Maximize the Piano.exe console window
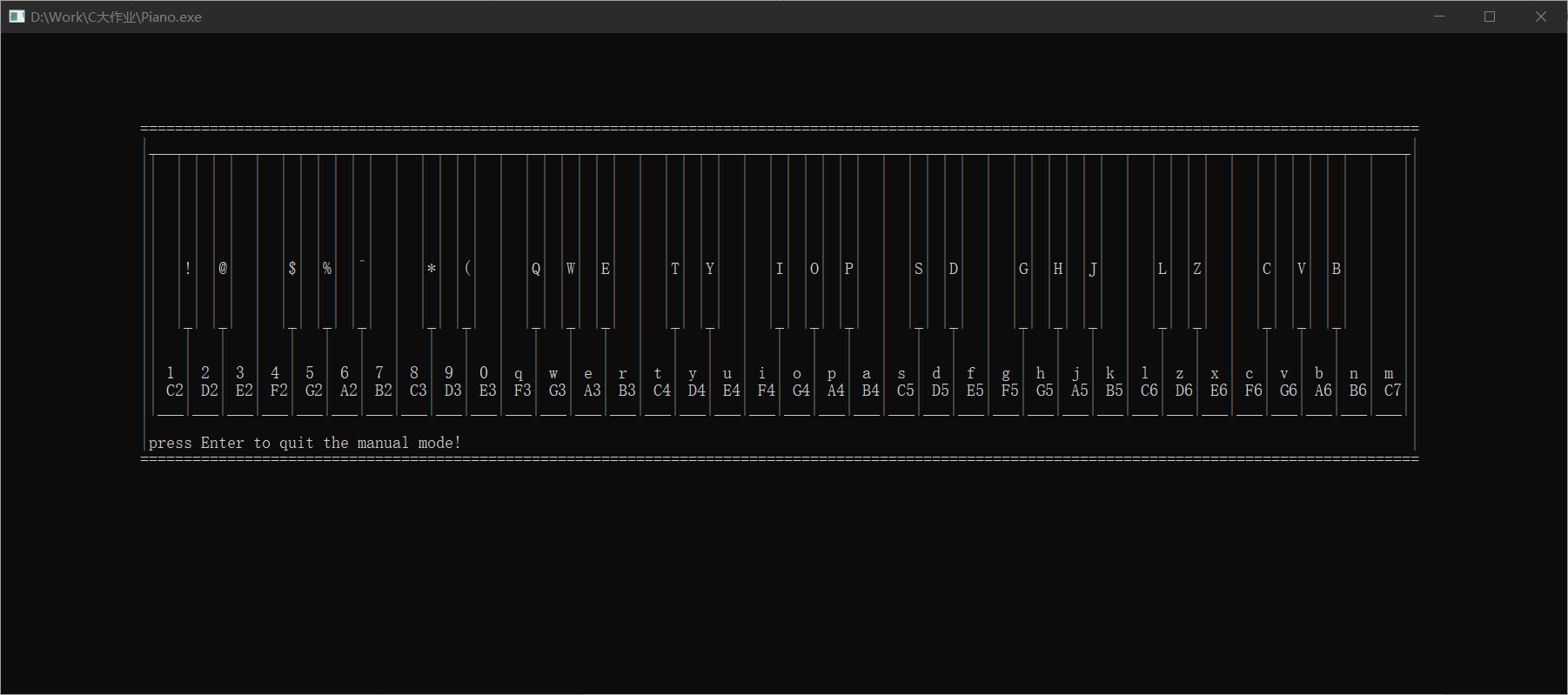 pos(1490,17)
